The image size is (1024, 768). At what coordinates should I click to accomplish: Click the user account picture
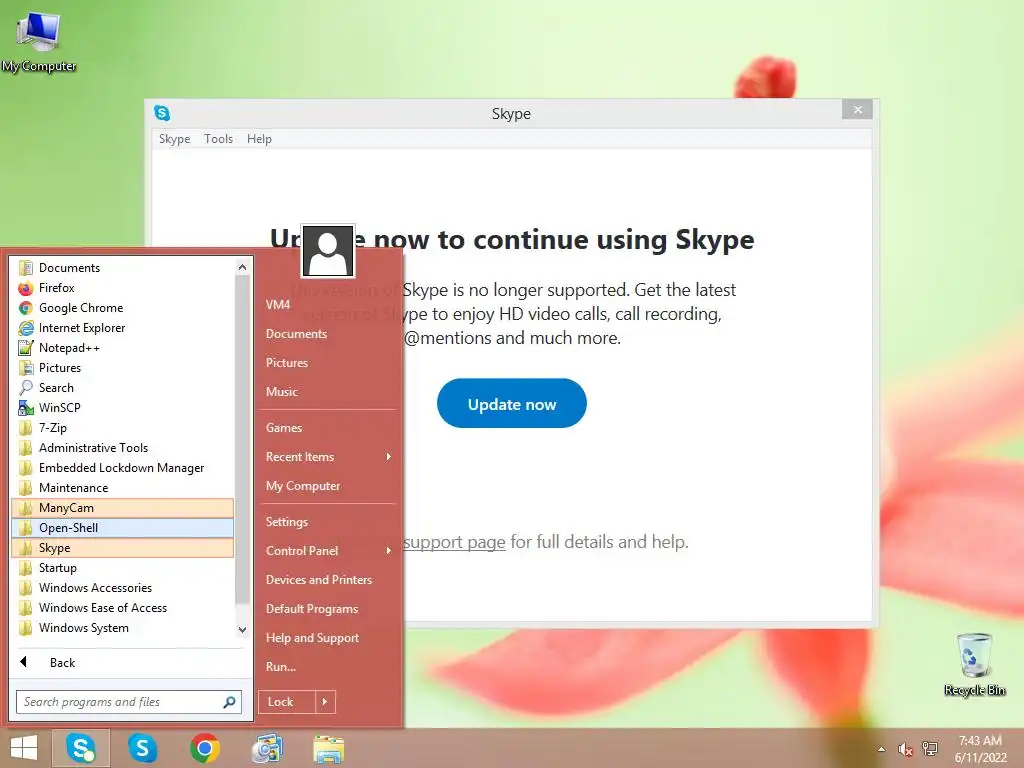tap(328, 251)
